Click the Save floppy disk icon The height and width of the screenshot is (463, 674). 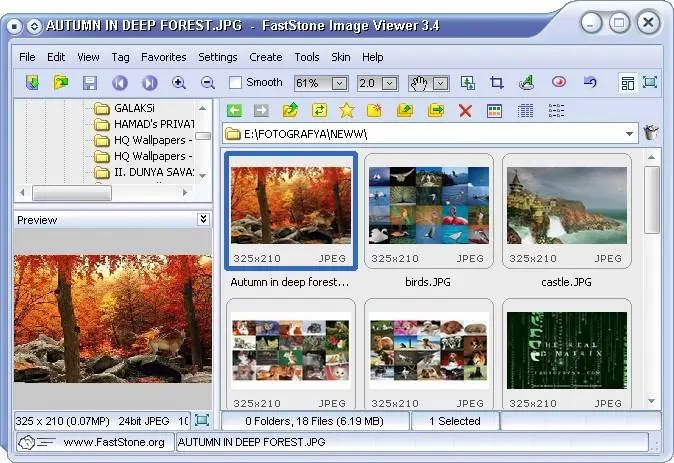click(89, 83)
